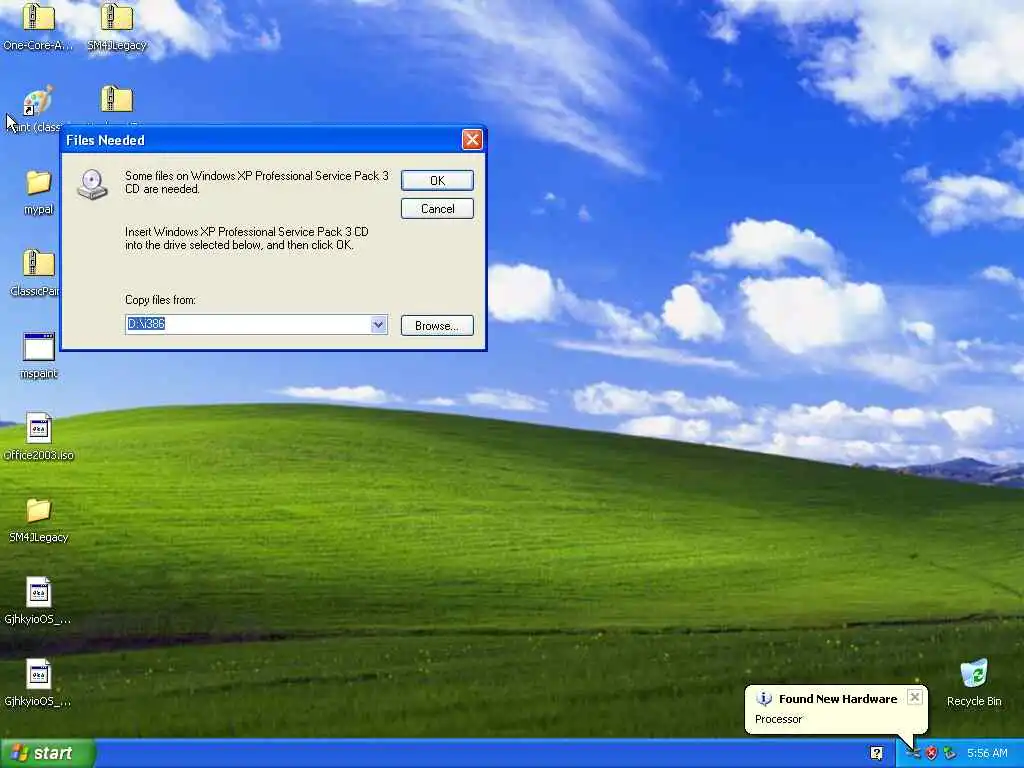The width and height of the screenshot is (1024, 768).
Task: Click the 5:56 AM clock
Action: [x=987, y=753]
